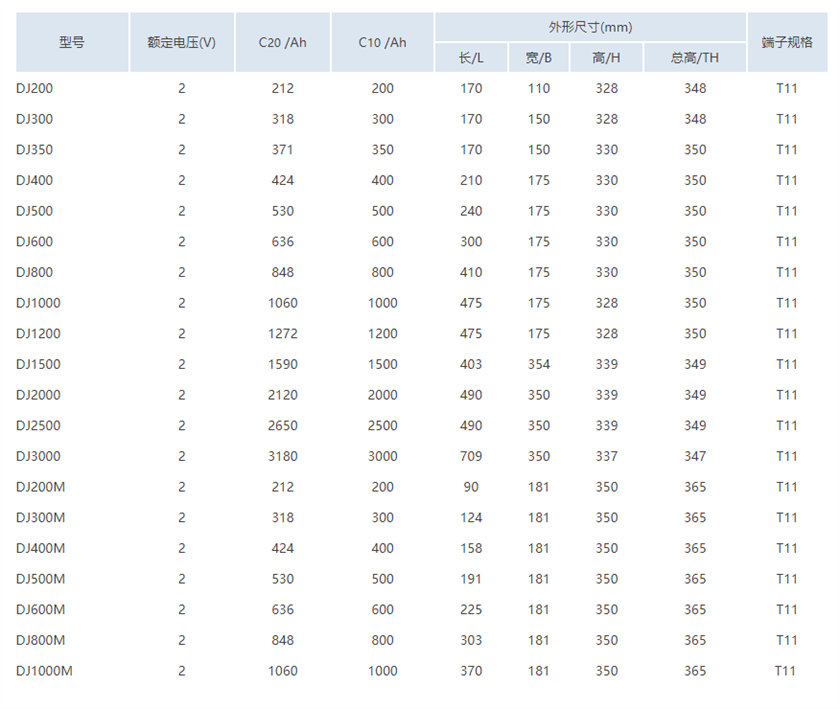Click the DJ1000M model name cell
This screenshot has height=709, width=840.
click(x=44, y=671)
